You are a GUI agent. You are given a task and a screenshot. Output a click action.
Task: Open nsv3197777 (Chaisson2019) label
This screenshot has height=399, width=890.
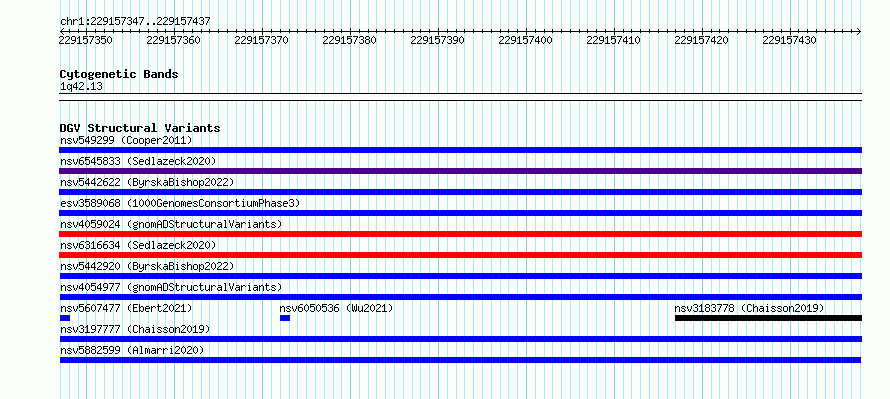[x=135, y=329]
